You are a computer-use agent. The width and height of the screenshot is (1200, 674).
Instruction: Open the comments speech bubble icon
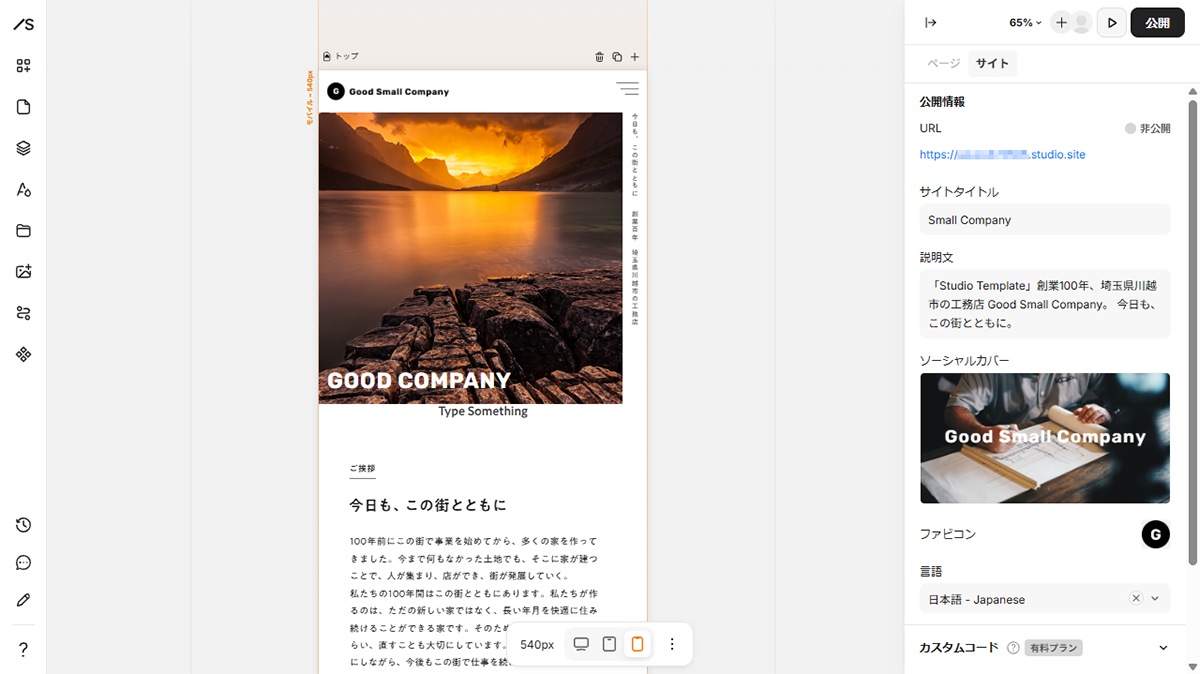click(x=23, y=563)
